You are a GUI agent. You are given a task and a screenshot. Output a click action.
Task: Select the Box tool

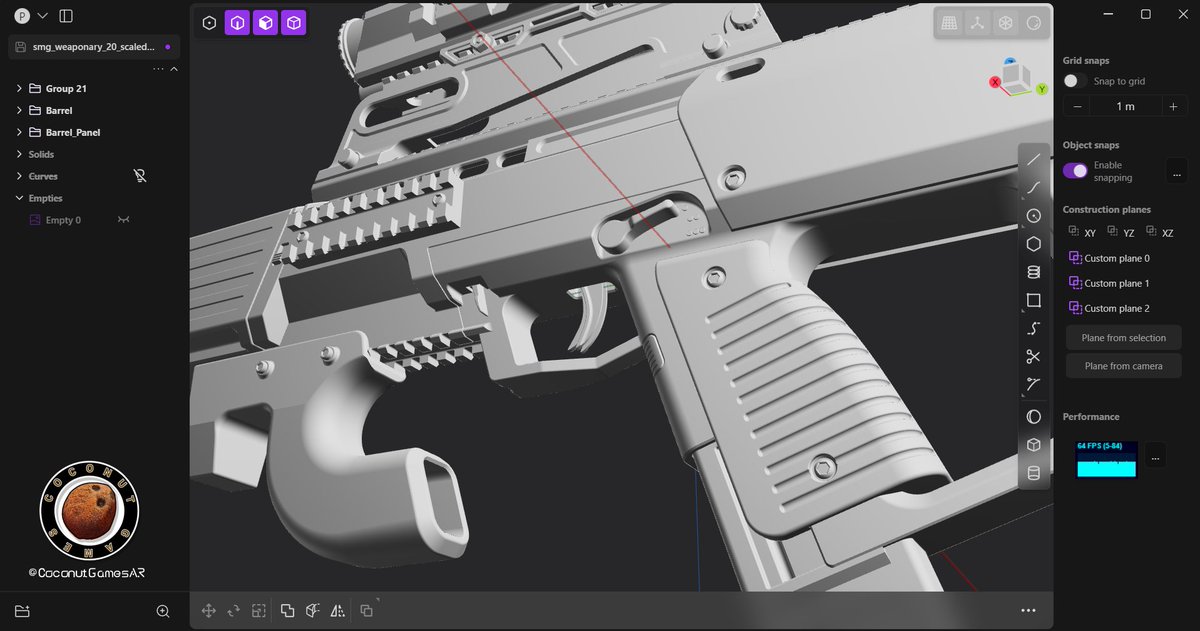click(1034, 445)
